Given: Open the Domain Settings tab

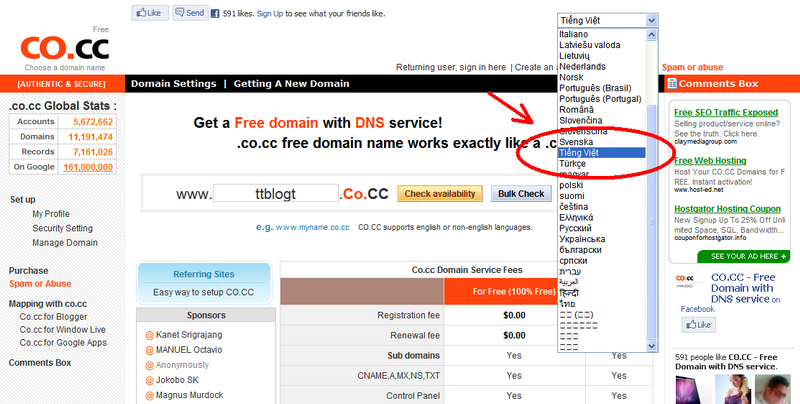Looking at the screenshot, I should pos(173,84).
